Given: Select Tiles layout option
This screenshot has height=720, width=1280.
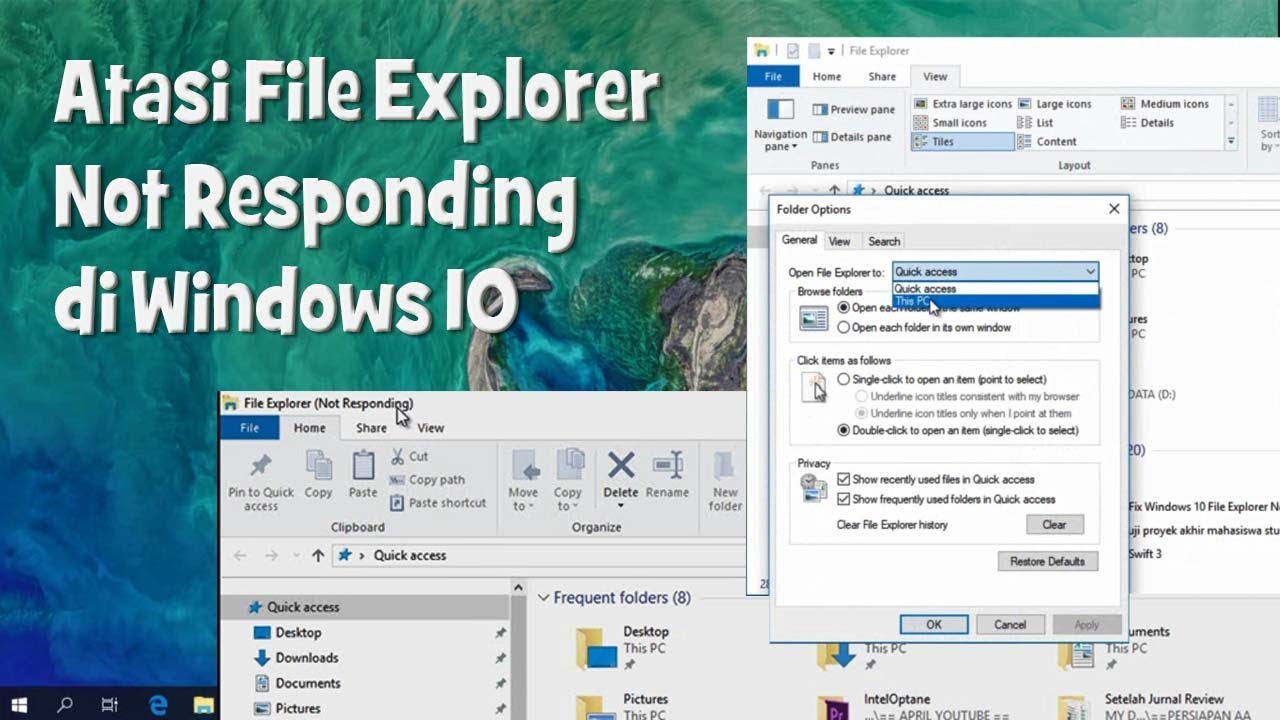Looking at the screenshot, I should click(962, 142).
